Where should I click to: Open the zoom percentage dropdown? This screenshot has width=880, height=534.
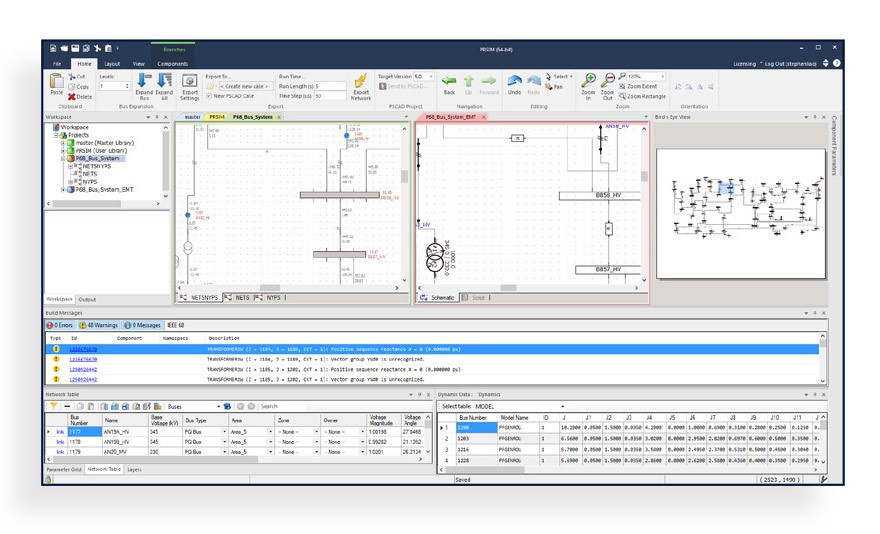point(662,76)
